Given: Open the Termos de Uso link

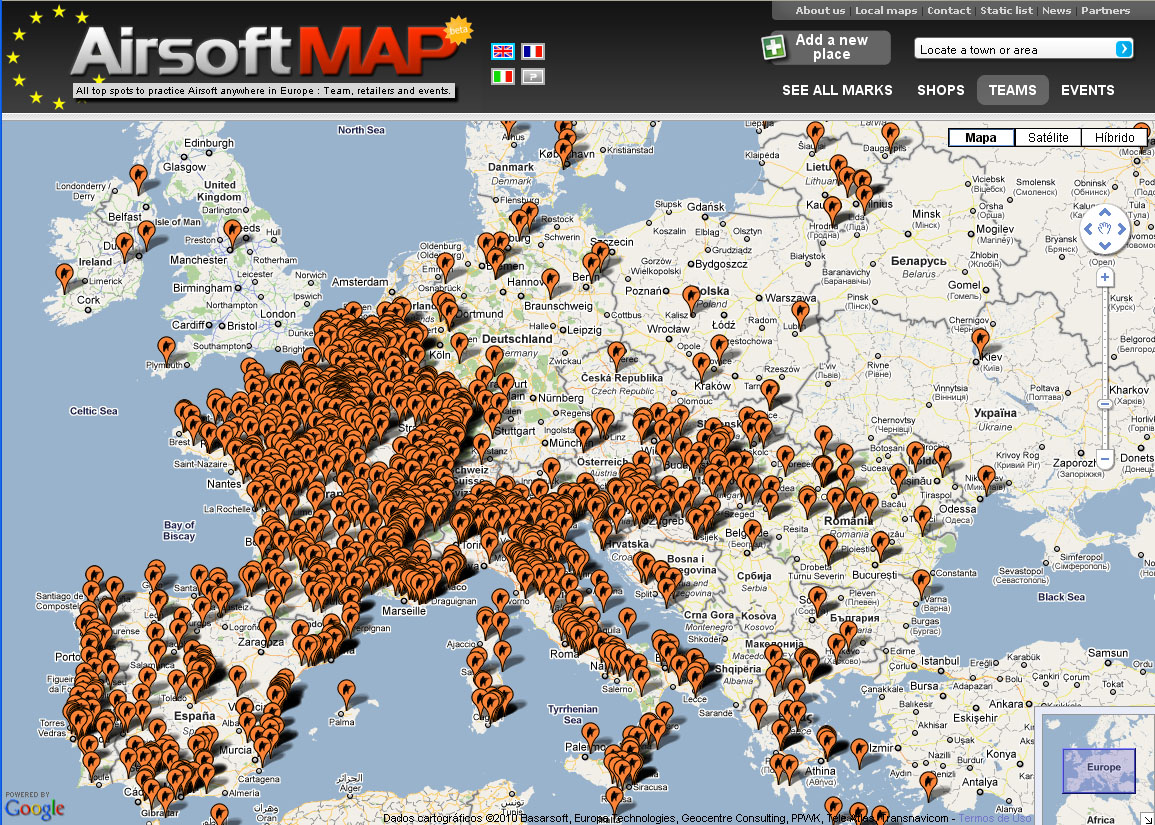Looking at the screenshot, I should coord(994,818).
